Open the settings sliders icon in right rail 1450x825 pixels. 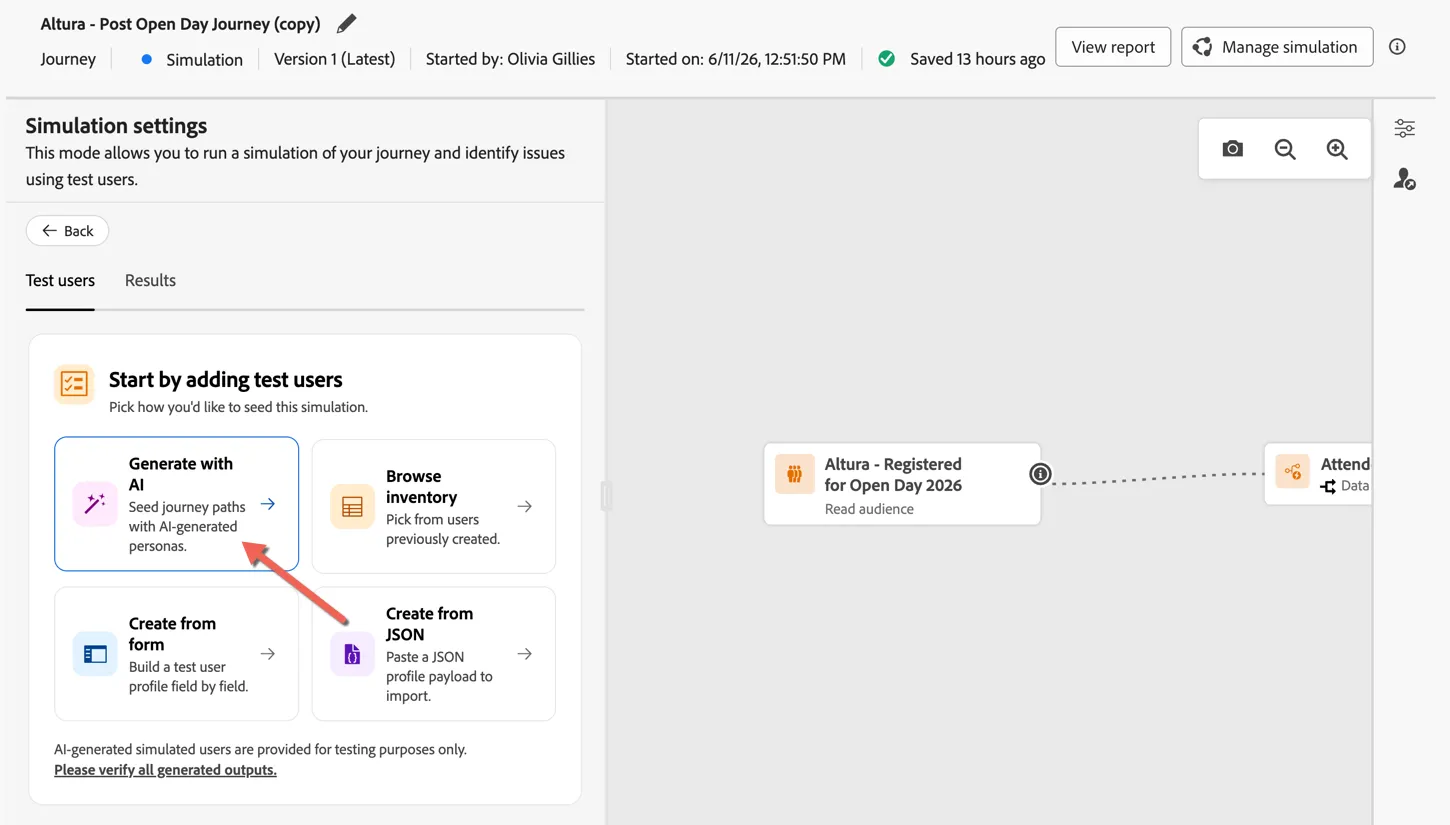coord(1405,128)
